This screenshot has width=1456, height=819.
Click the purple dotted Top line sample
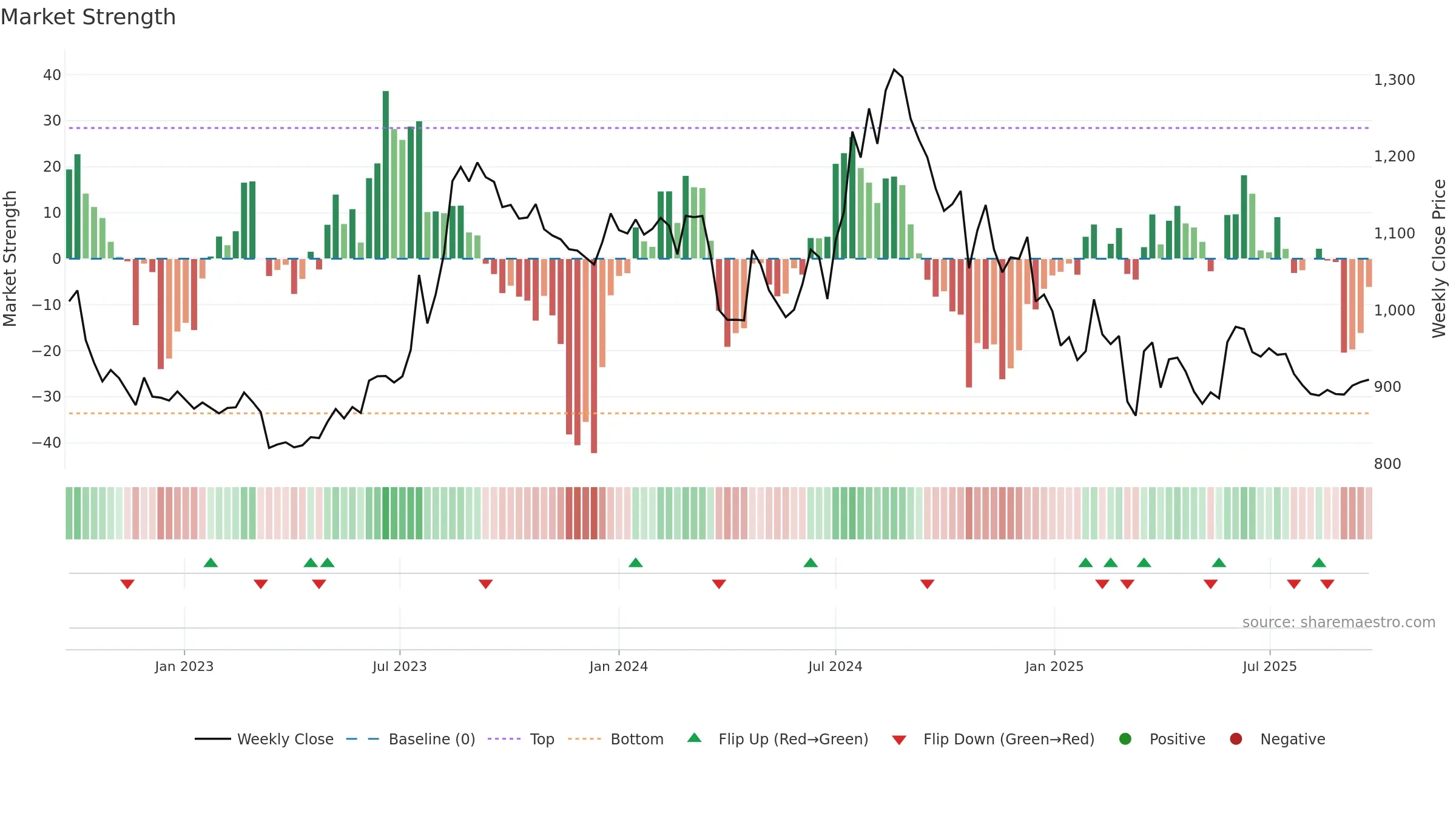coord(504,739)
